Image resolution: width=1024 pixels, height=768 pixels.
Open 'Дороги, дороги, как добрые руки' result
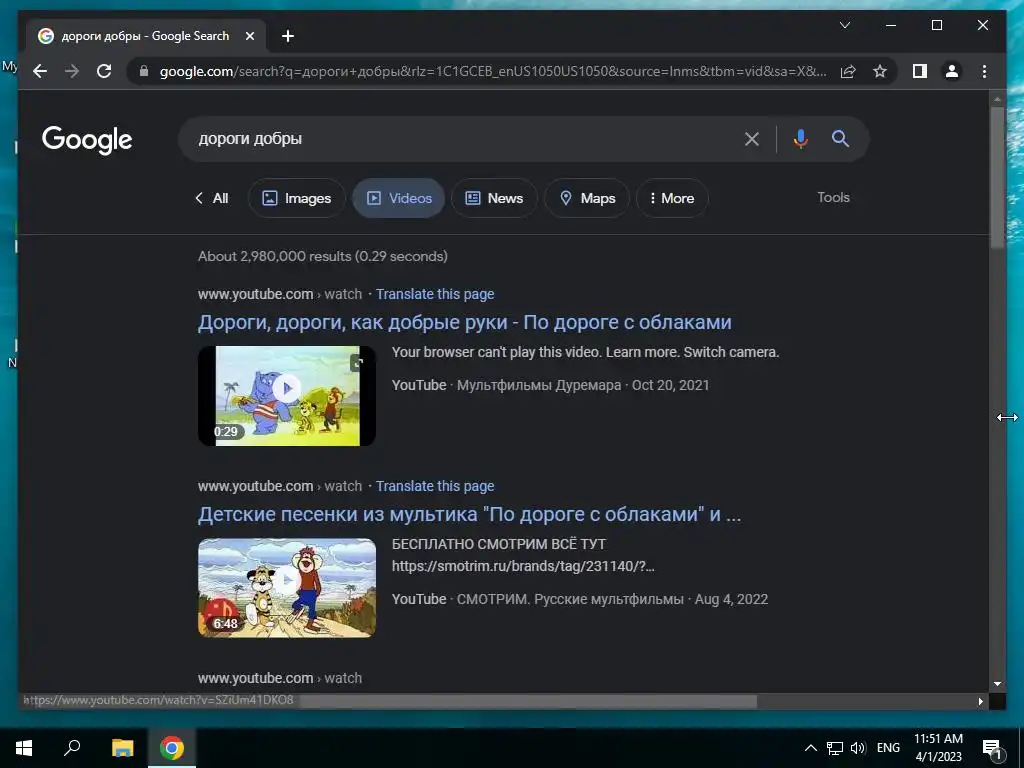tap(464, 322)
